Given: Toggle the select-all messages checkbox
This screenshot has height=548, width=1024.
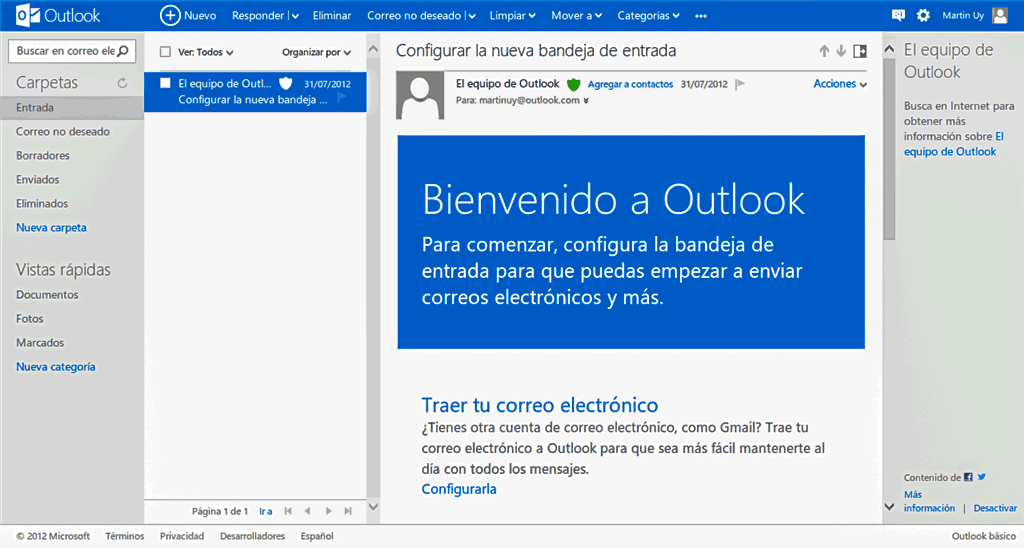Looking at the screenshot, I should 166,52.
